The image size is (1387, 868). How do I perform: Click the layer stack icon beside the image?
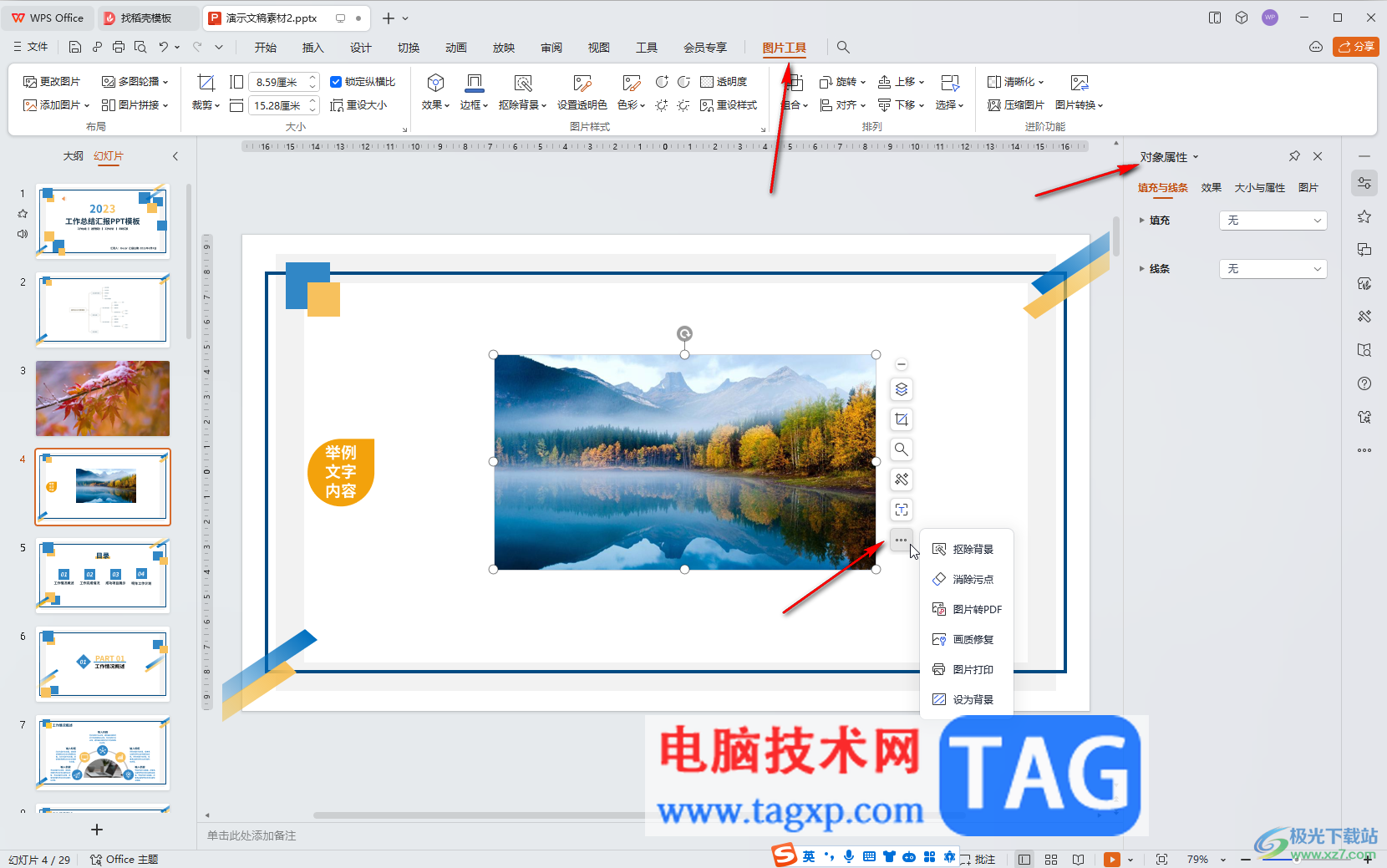(x=902, y=389)
